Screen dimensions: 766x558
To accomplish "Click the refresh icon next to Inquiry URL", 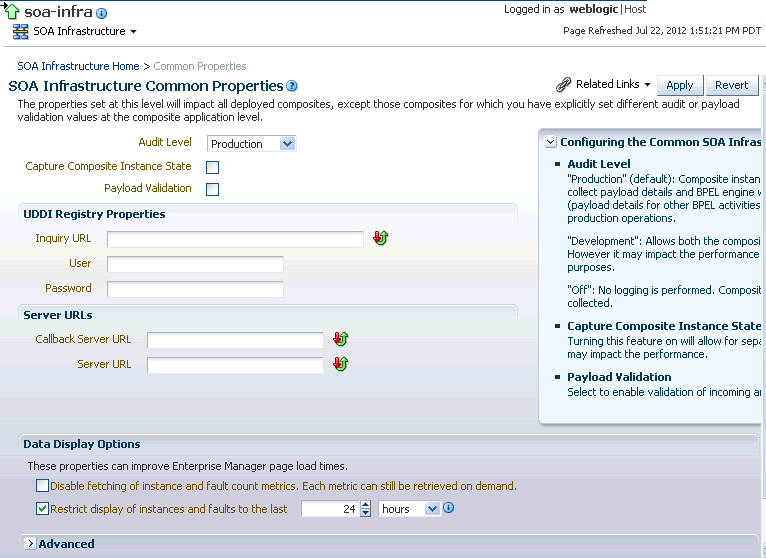I will [381, 238].
